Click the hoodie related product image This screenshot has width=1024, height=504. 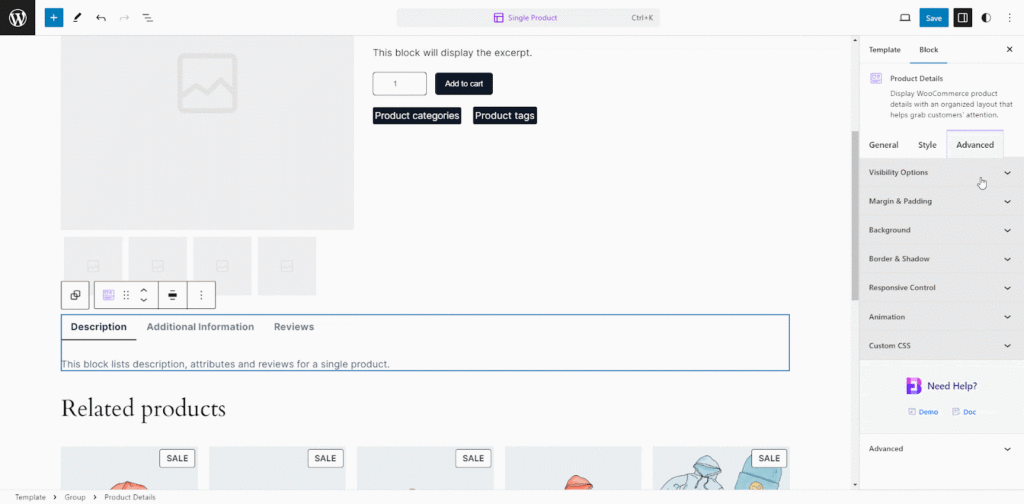pos(721,468)
